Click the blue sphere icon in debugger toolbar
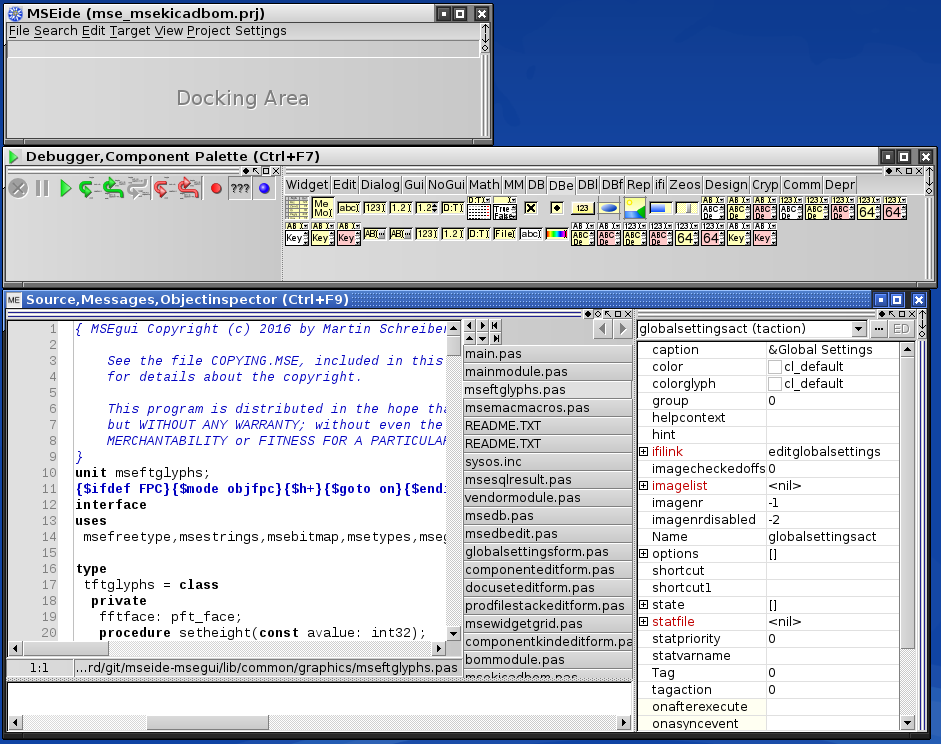The height and width of the screenshot is (744, 941). [264, 188]
